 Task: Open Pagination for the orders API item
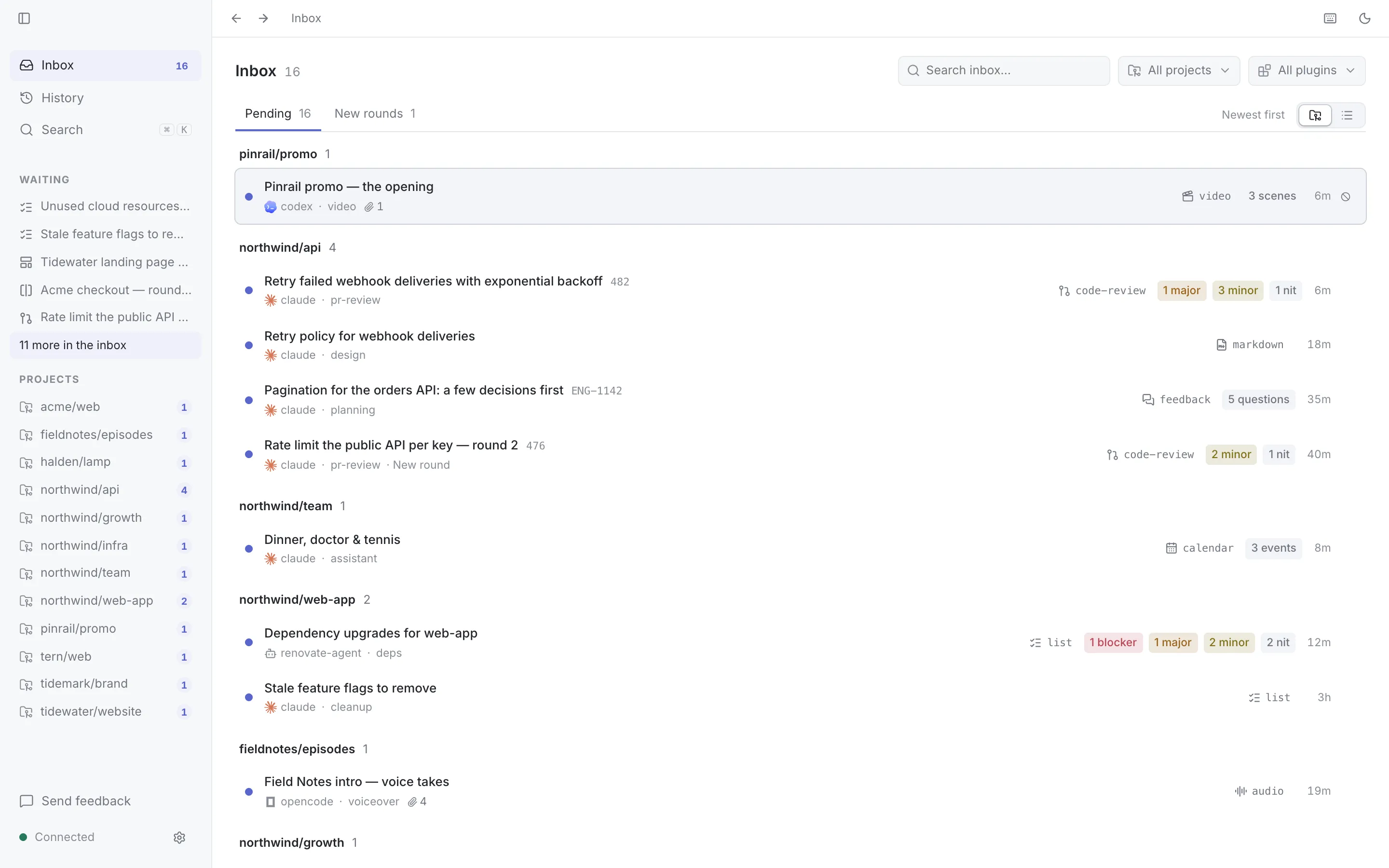click(800, 400)
